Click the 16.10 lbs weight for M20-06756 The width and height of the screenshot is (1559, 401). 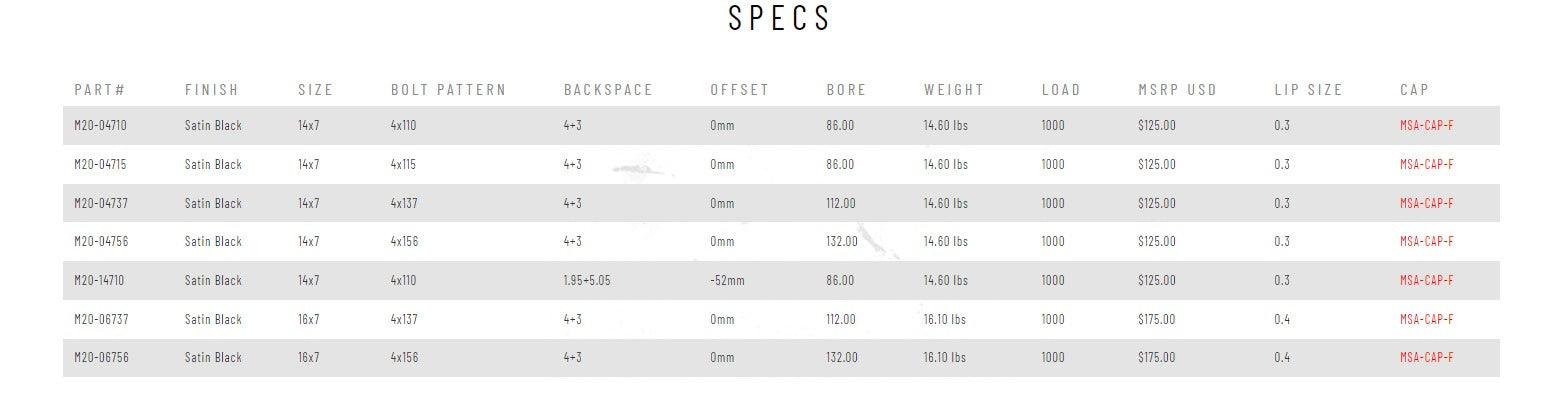[x=945, y=358]
